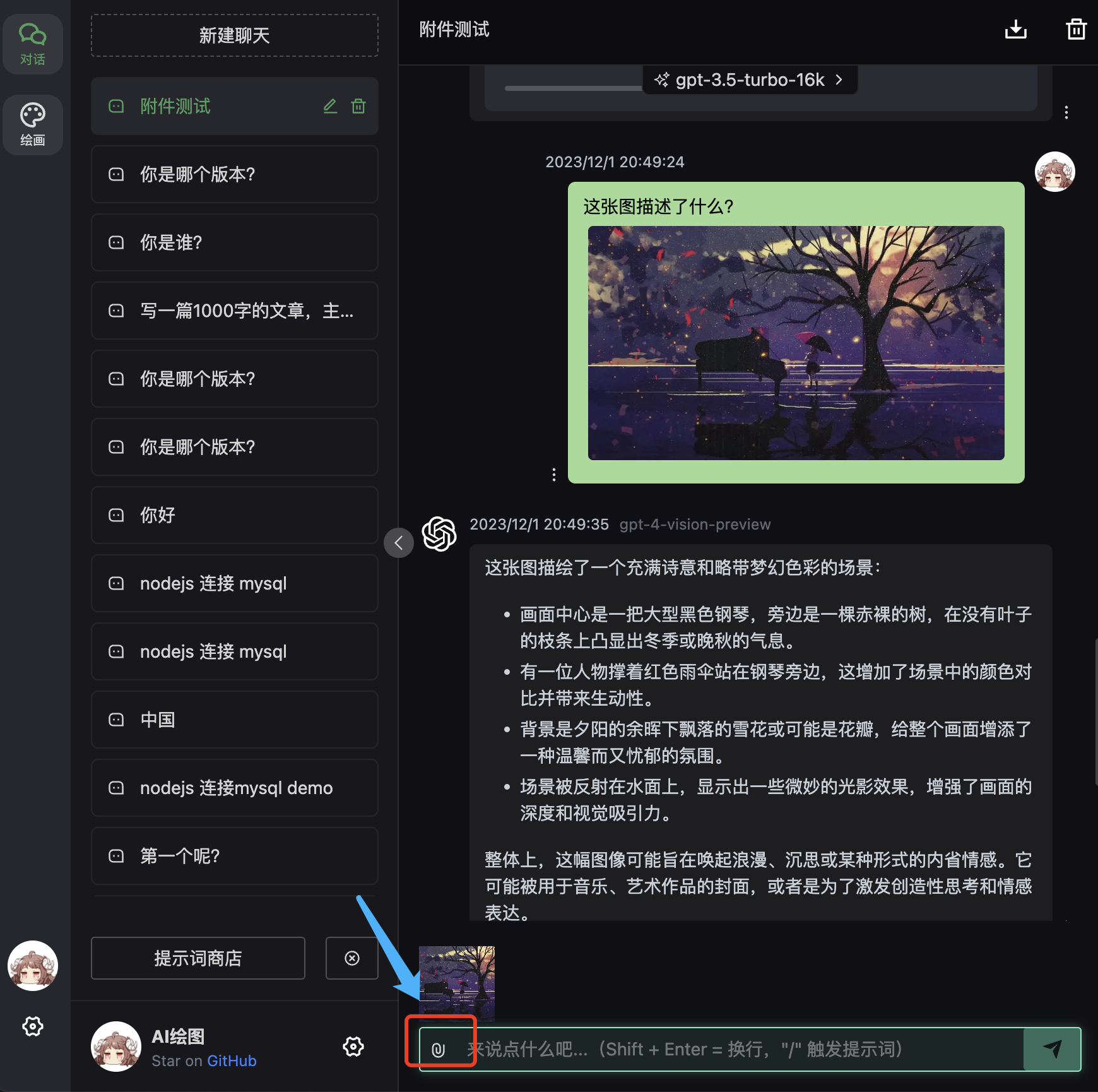The width and height of the screenshot is (1098, 1092).
Task: Open the gpt-3.5-turbo-16k model selector
Action: point(750,80)
